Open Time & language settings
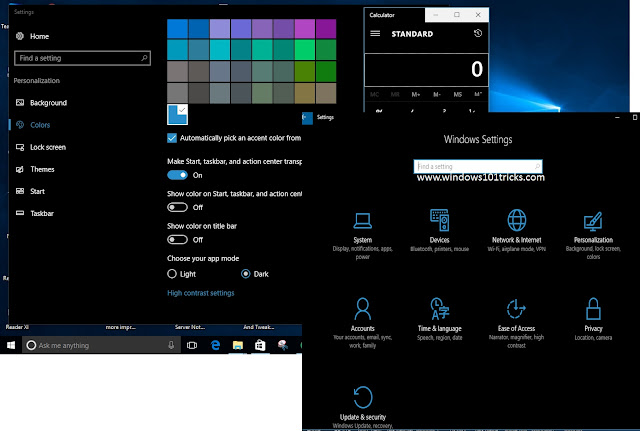Image resolution: width=640 pixels, height=431 pixels. tap(439, 319)
